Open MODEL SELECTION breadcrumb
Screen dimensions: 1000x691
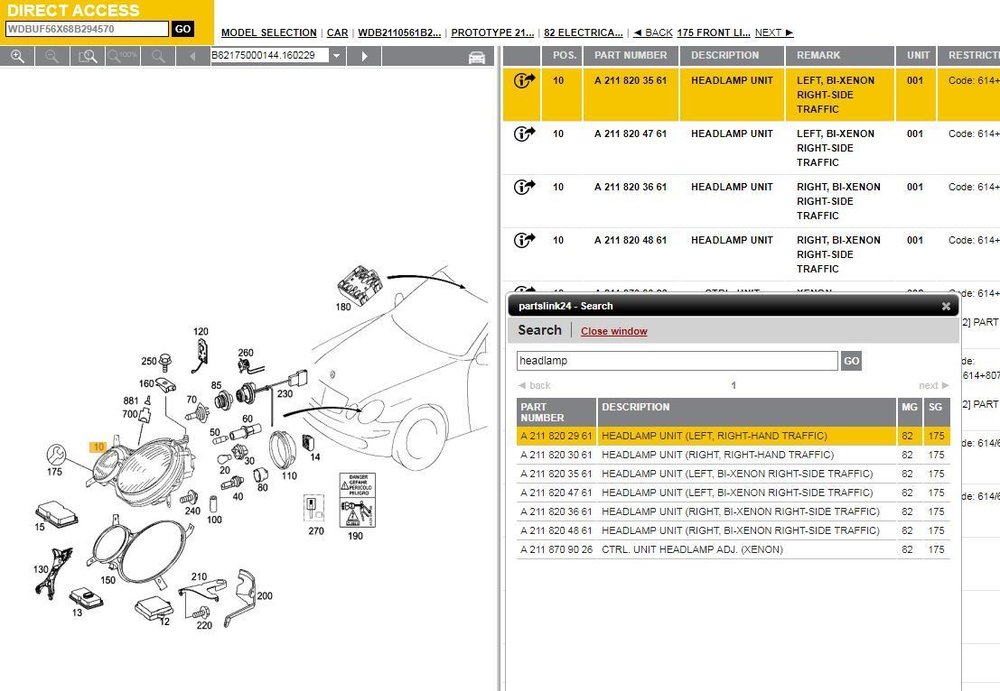click(268, 33)
